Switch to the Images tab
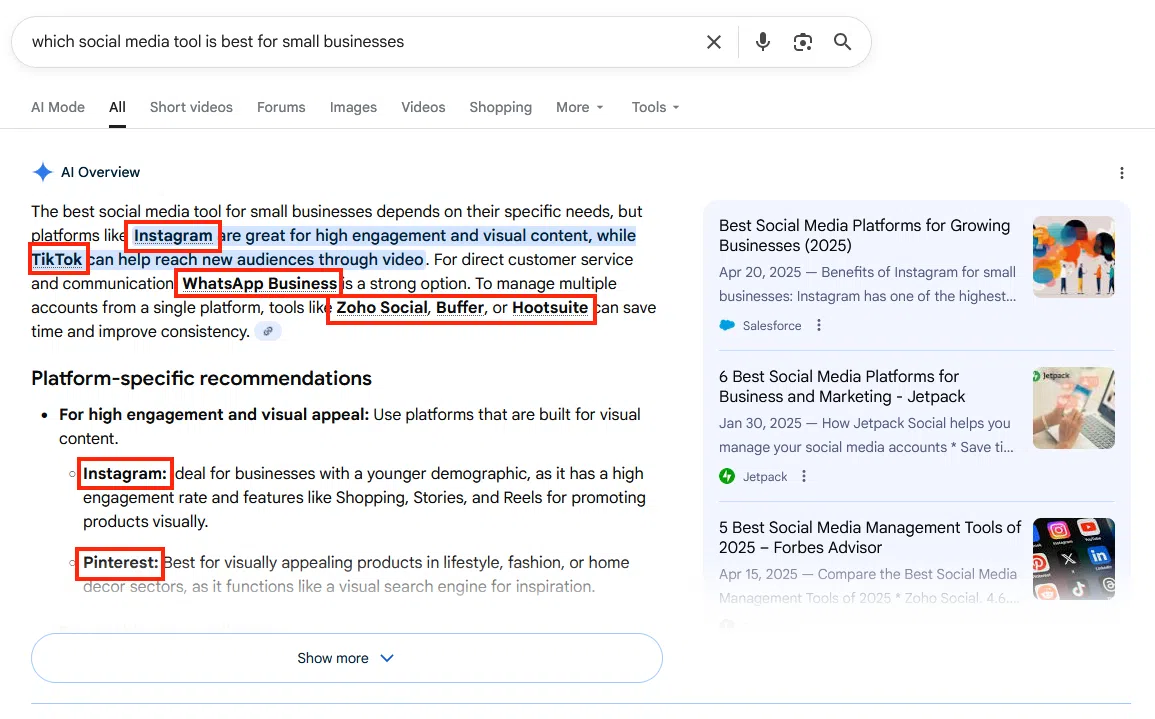Screen dimensions: 1155x719 coord(353,108)
